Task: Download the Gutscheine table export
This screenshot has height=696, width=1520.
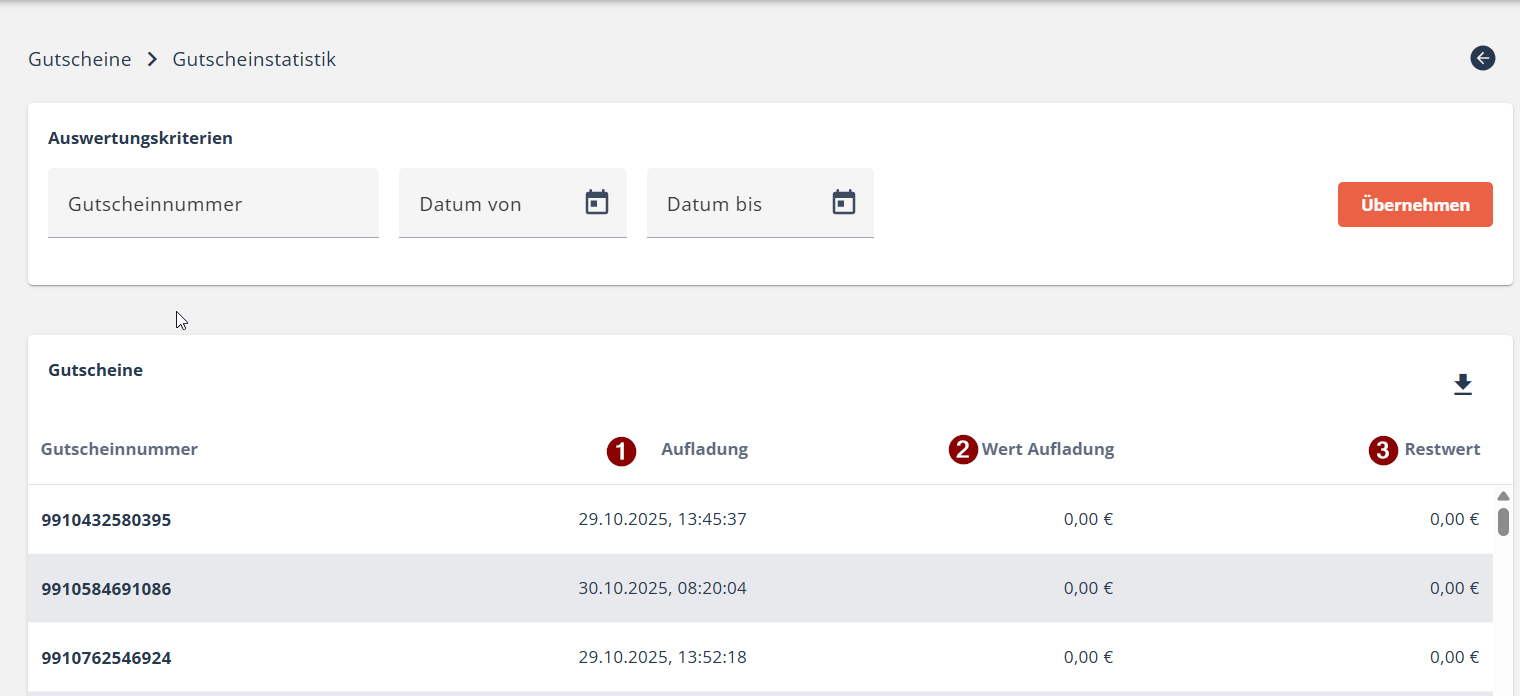Action: [1463, 385]
